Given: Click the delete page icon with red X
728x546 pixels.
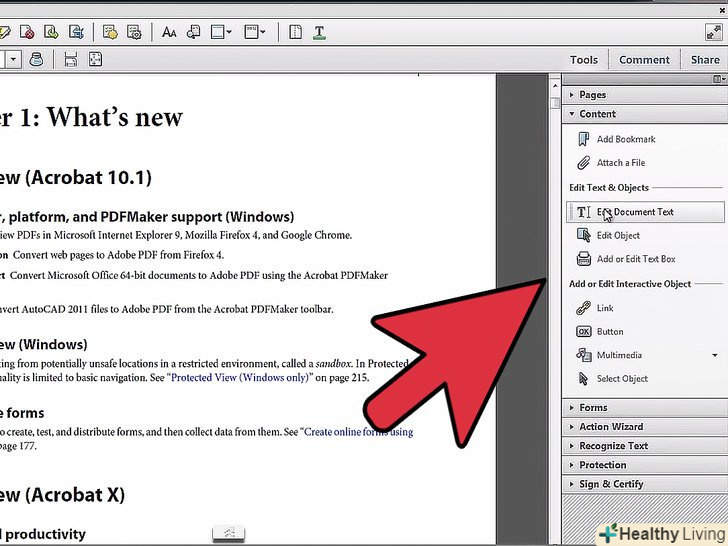Looking at the screenshot, I should pyautogui.click(x=27, y=32).
